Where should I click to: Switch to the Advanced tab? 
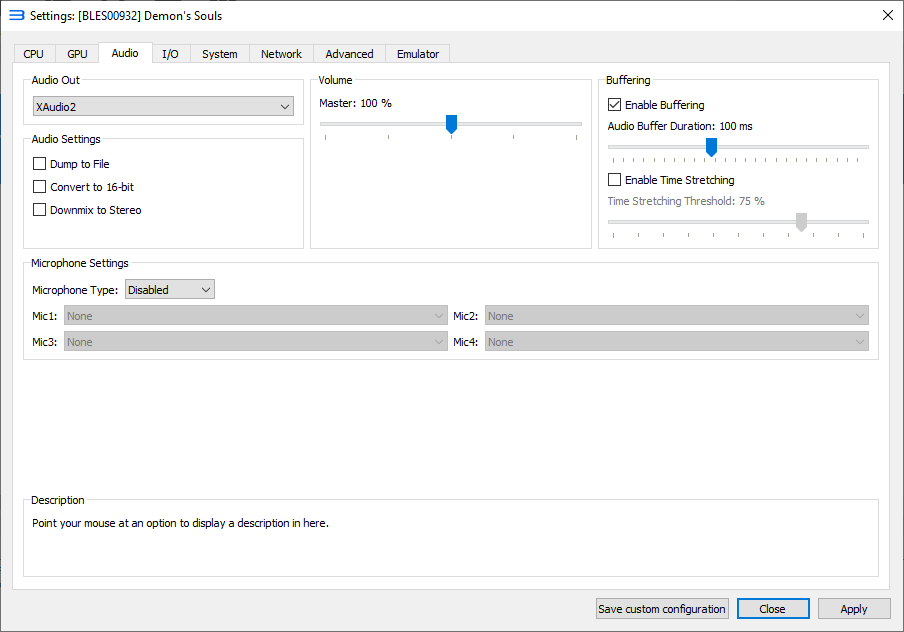point(349,54)
